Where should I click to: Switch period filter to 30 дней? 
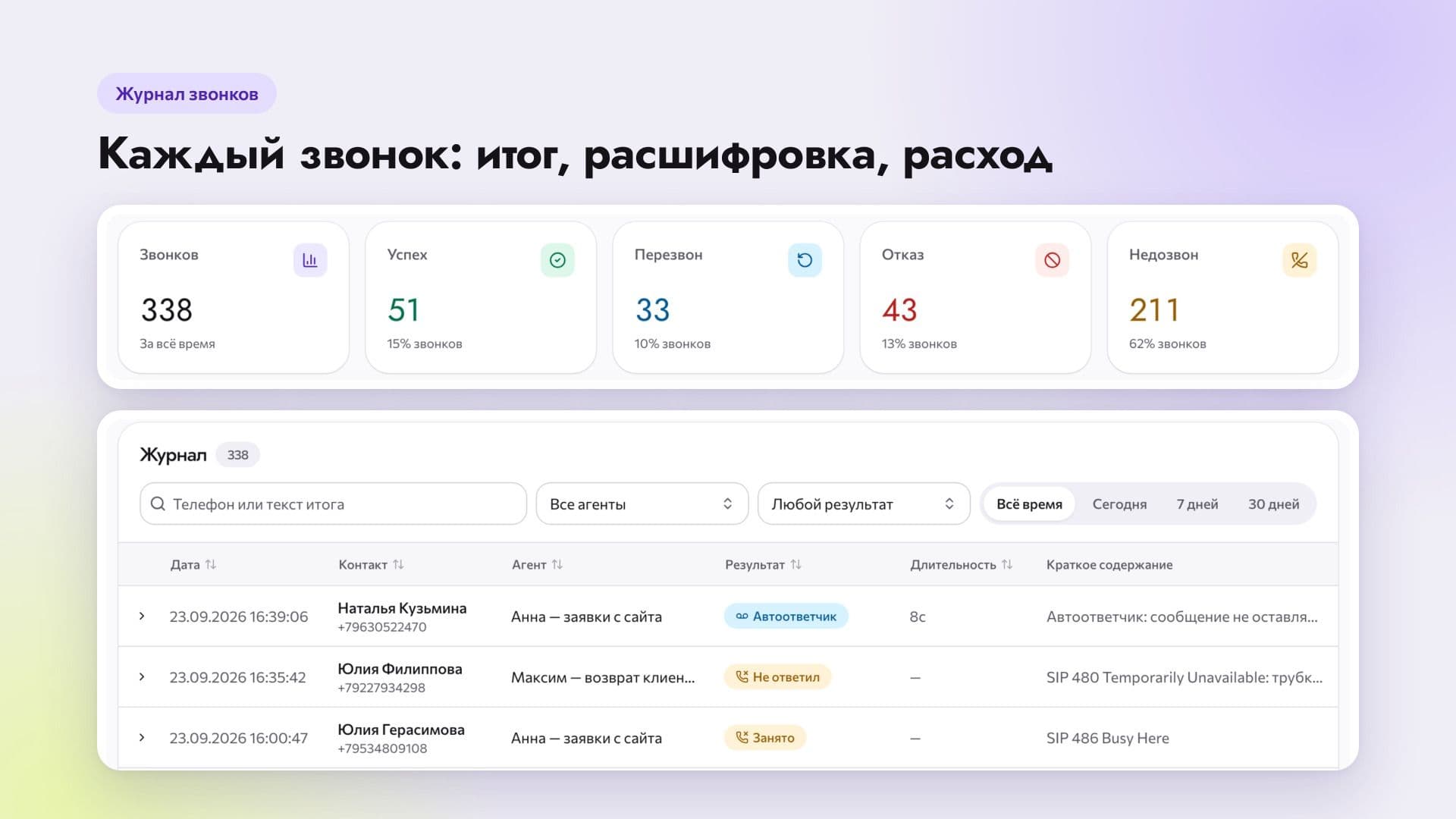pyautogui.click(x=1273, y=504)
